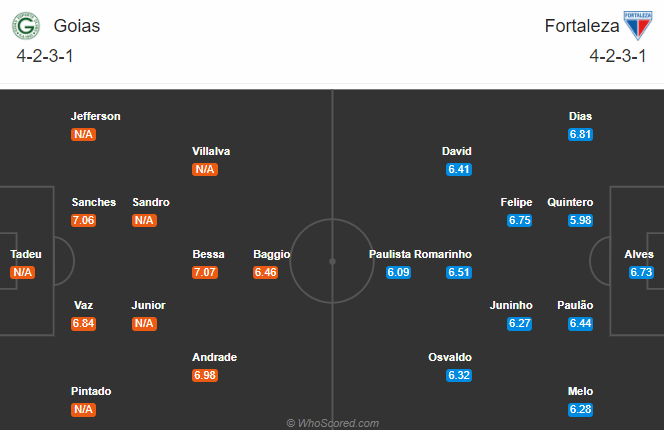Screen dimensions: 664x430
Task: Click the Goias team crest icon
Action: tap(29, 25)
